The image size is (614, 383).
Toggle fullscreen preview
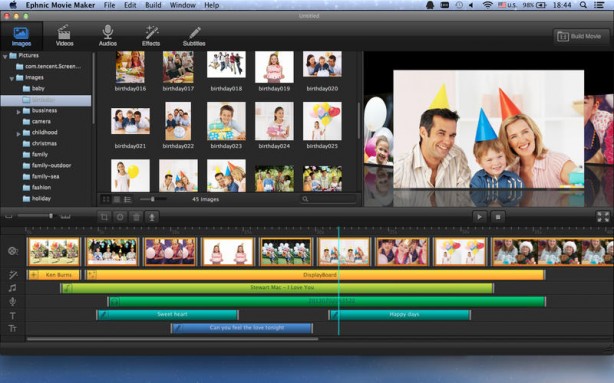pos(603,217)
